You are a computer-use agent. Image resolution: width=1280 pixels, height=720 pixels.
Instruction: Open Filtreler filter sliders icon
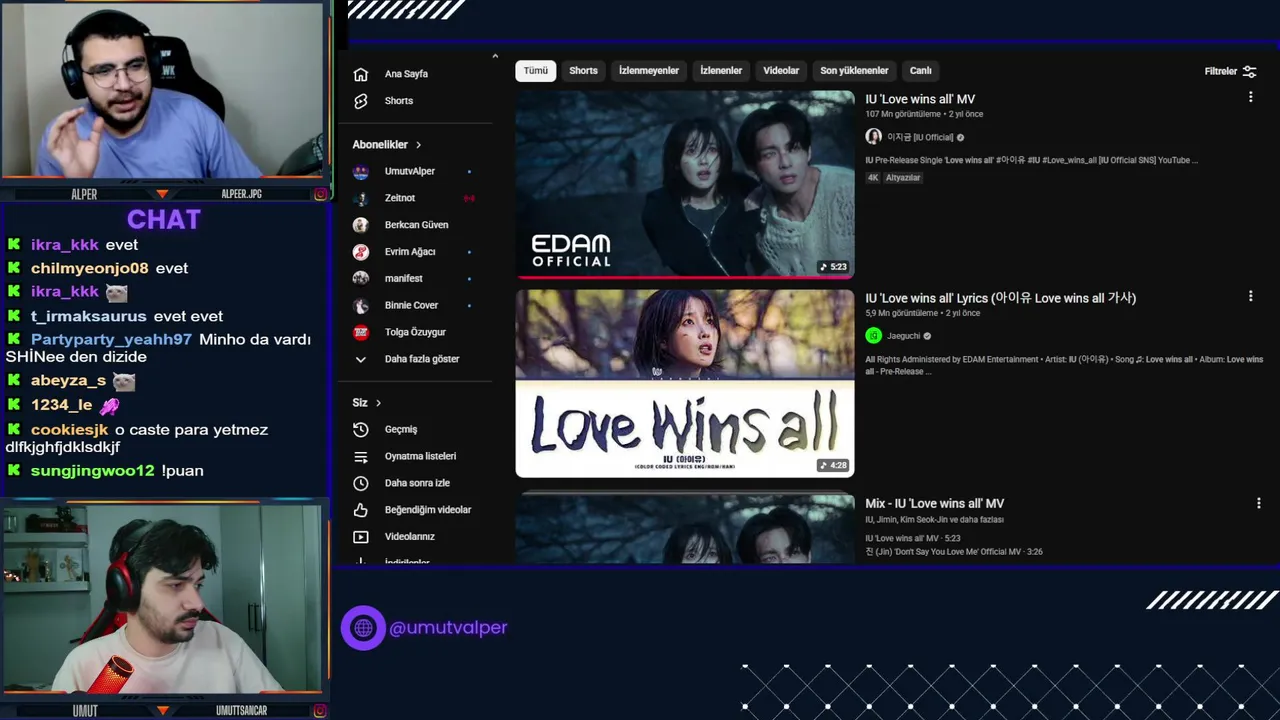tap(1249, 71)
